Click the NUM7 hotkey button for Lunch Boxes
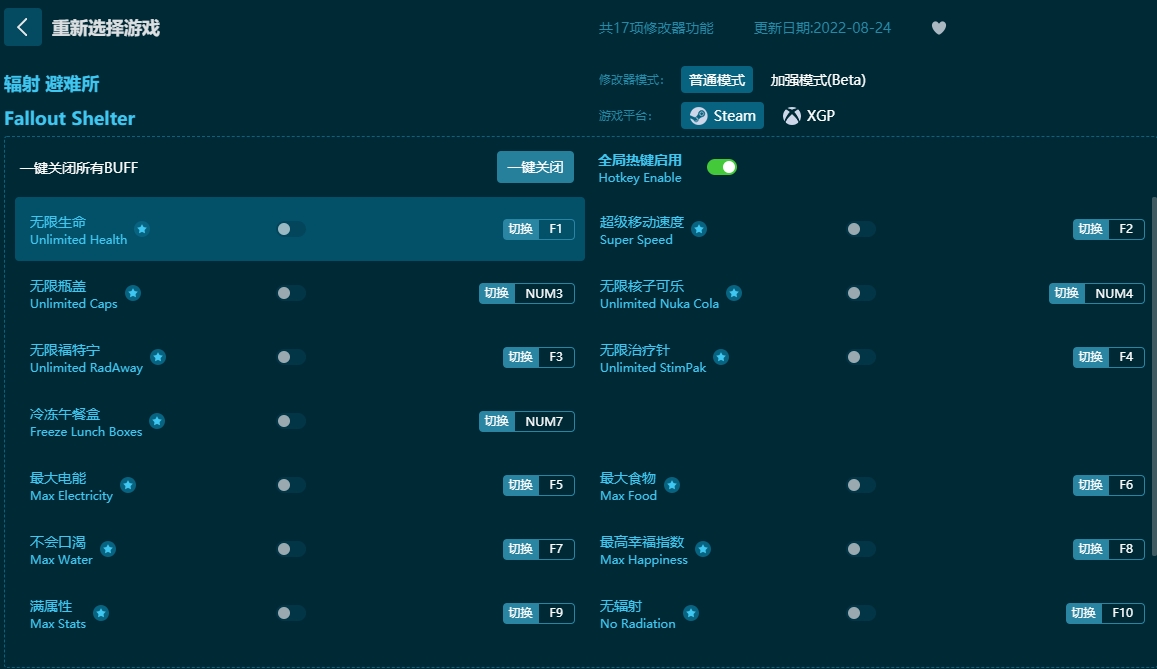The width and height of the screenshot is (1157, 669). (x=527, y=421)
